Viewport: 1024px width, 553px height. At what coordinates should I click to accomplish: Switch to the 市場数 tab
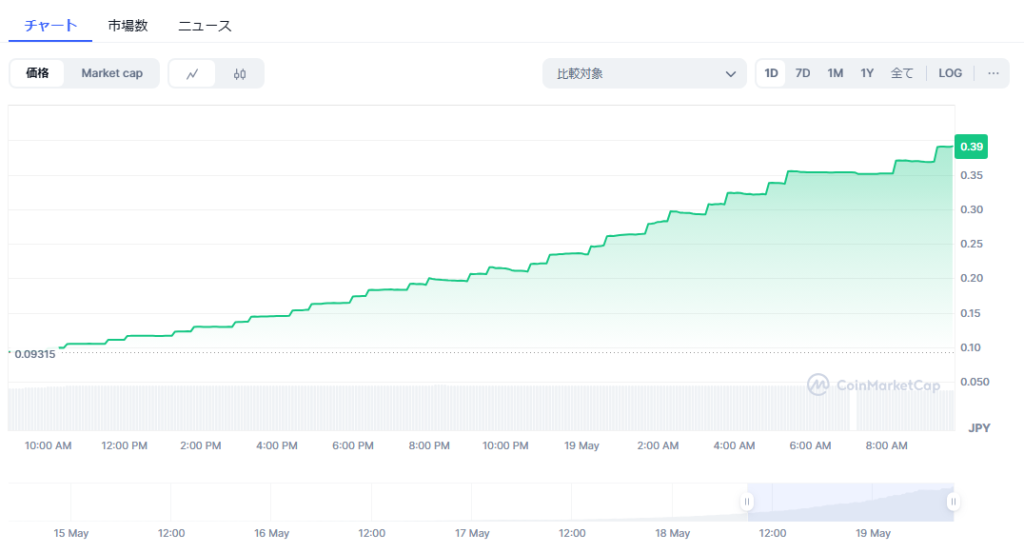[x=128, y=25]
